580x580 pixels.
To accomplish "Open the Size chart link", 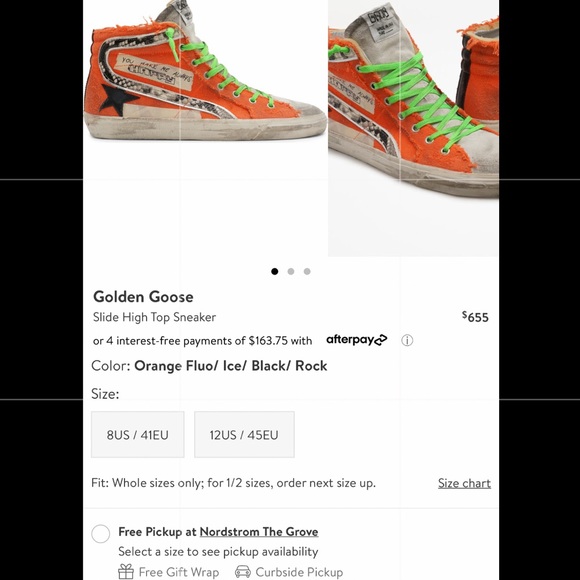I will [x=464, y=483].
